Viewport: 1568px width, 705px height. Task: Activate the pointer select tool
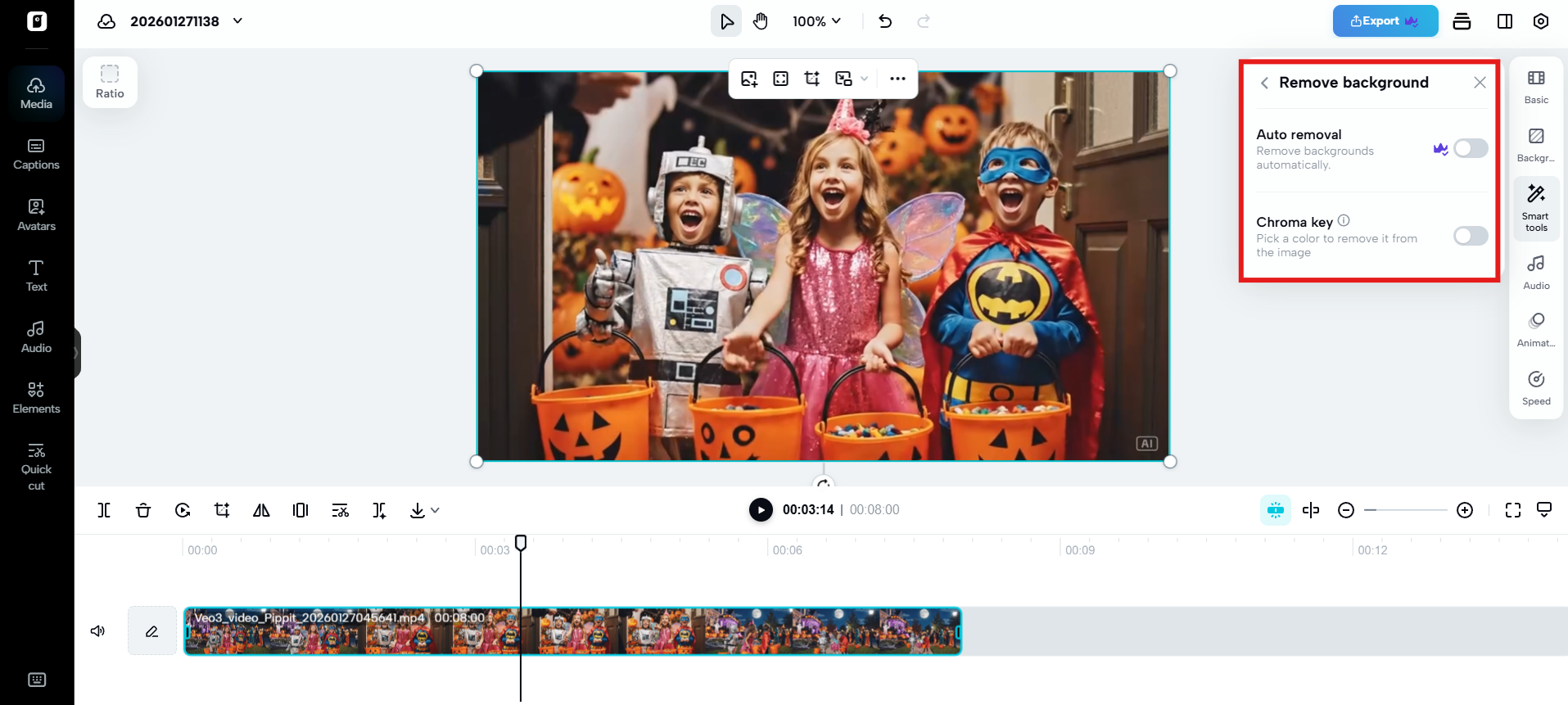[x=726, y=21]
